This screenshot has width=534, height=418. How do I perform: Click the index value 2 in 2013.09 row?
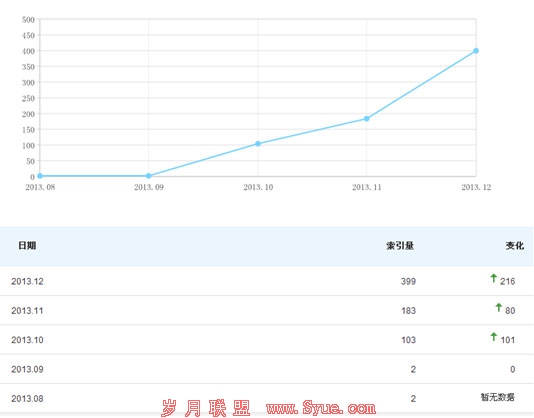[413, 369]
